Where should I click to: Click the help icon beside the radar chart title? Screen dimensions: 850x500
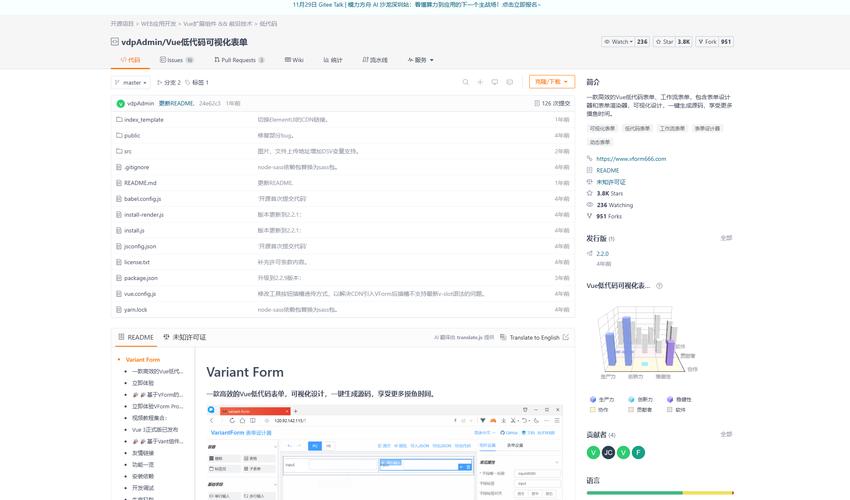(x=661, y=285)
